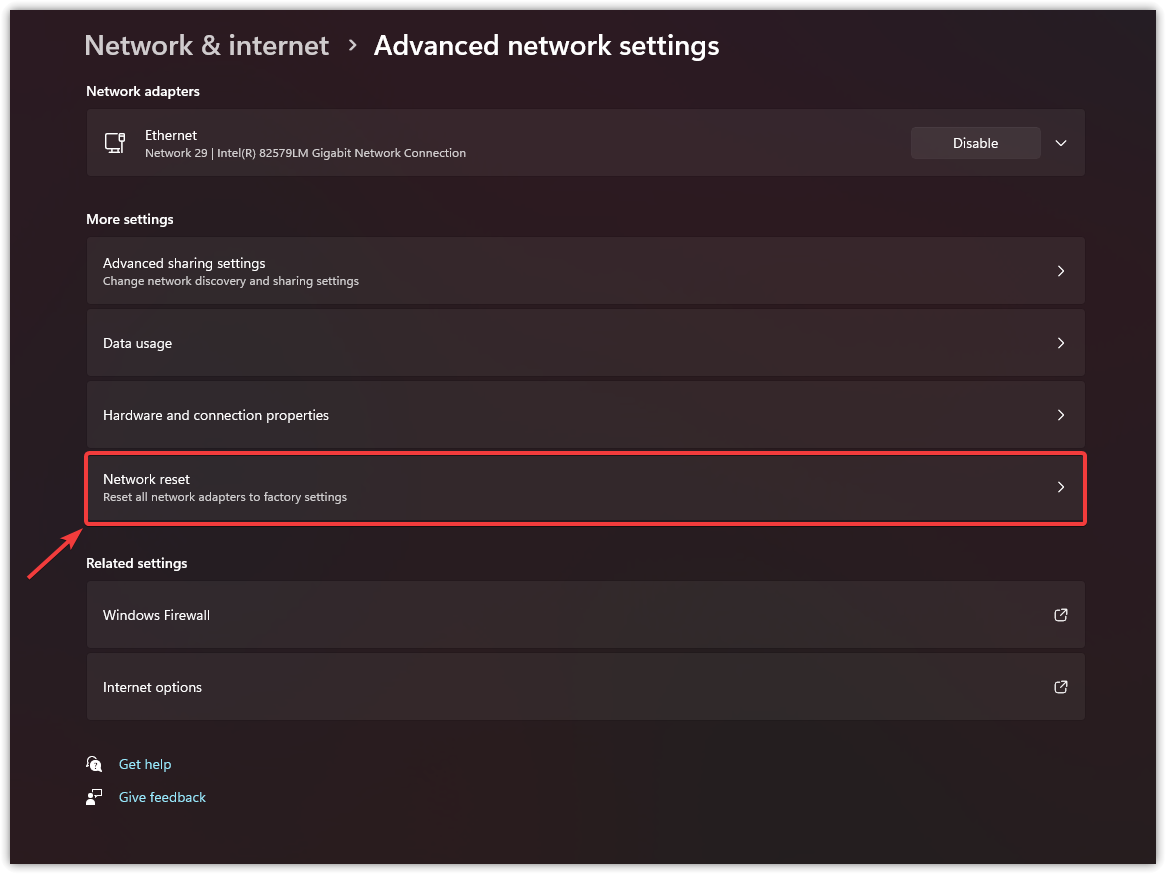The width and height of the screenshot is (1166, 874).
Task: Disable the Ethernet network adapter
Action: point(975,143)
